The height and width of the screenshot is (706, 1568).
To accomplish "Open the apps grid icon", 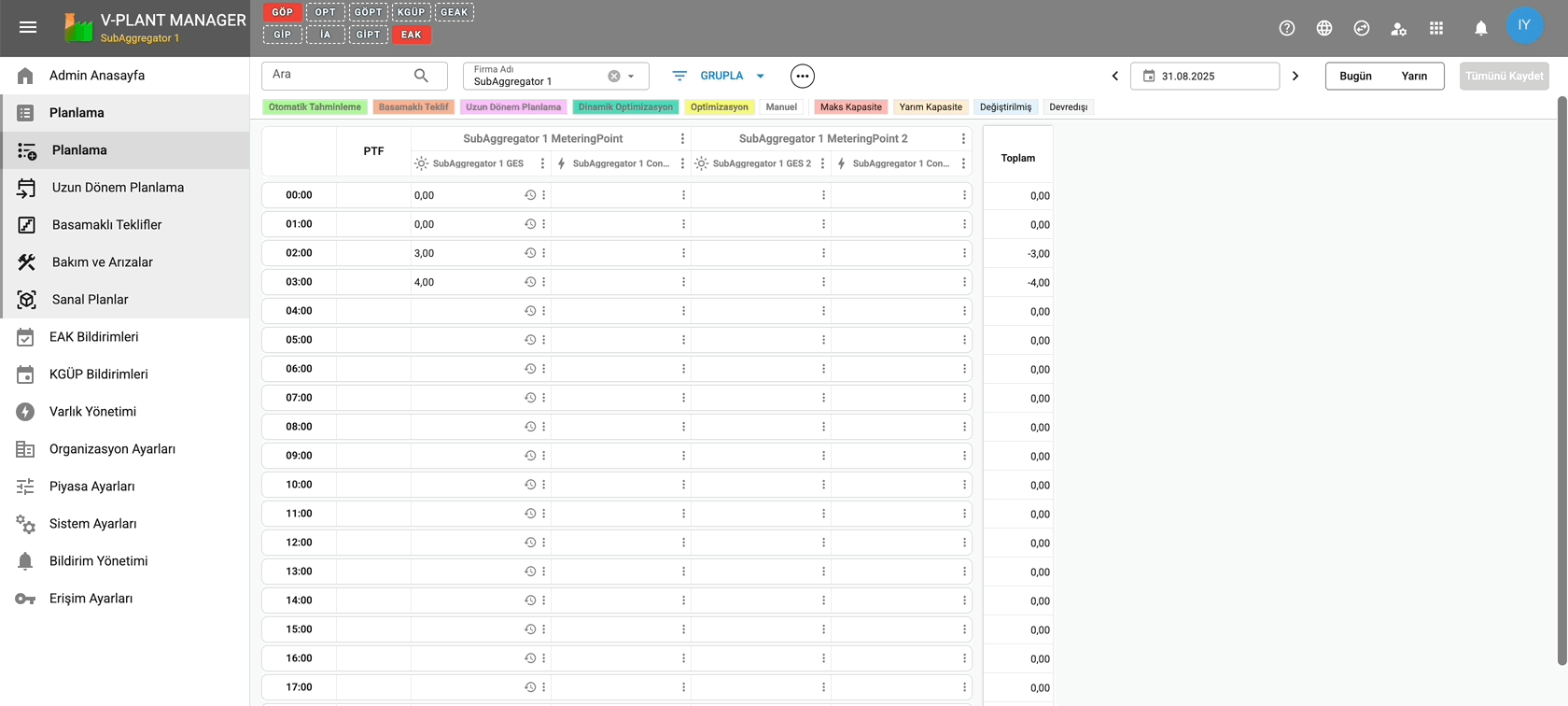I will pyautogui.click(x=1436, y=28).
